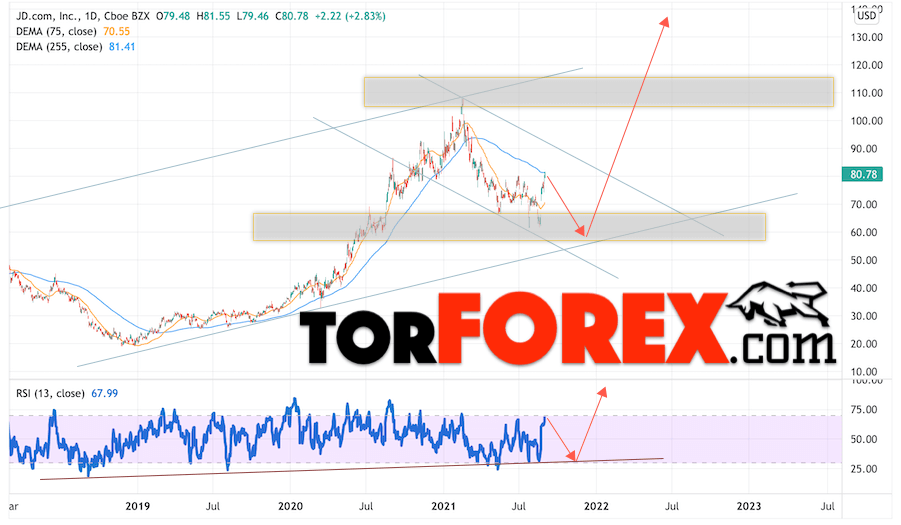Viewport: 901px width, 525px height.
Task: Click the RSI 50.00 axis label
Action: (x=864, y=439)
